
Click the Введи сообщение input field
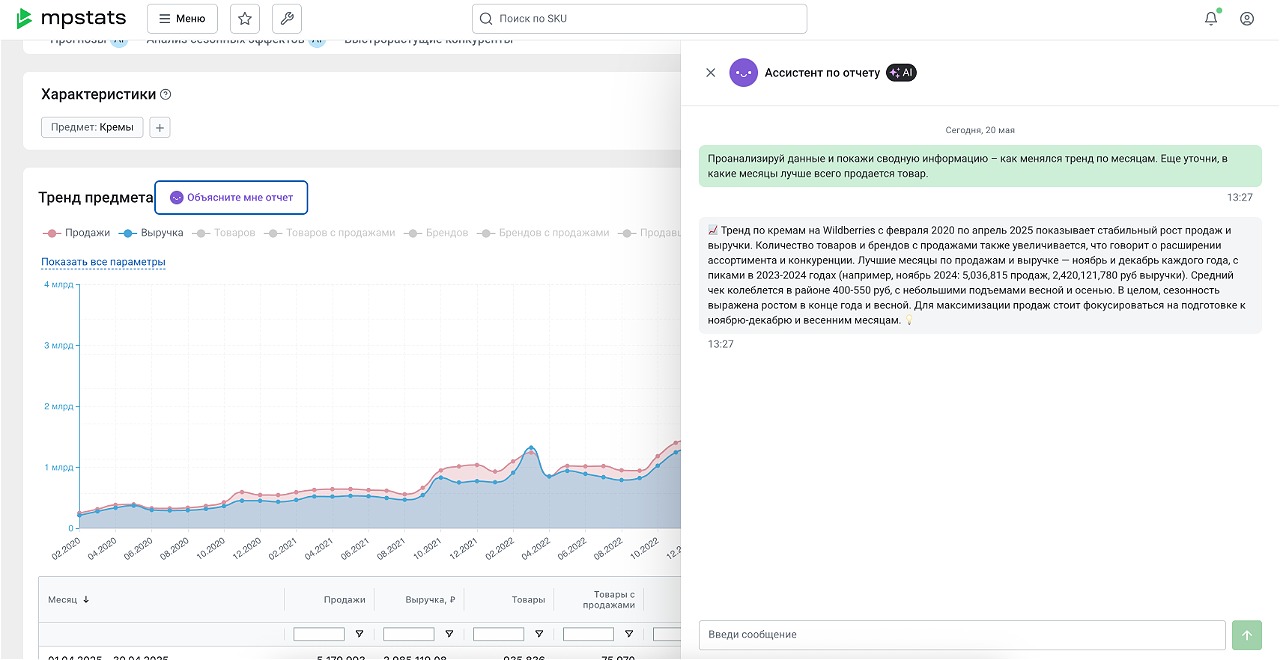[x=962, y=635]
